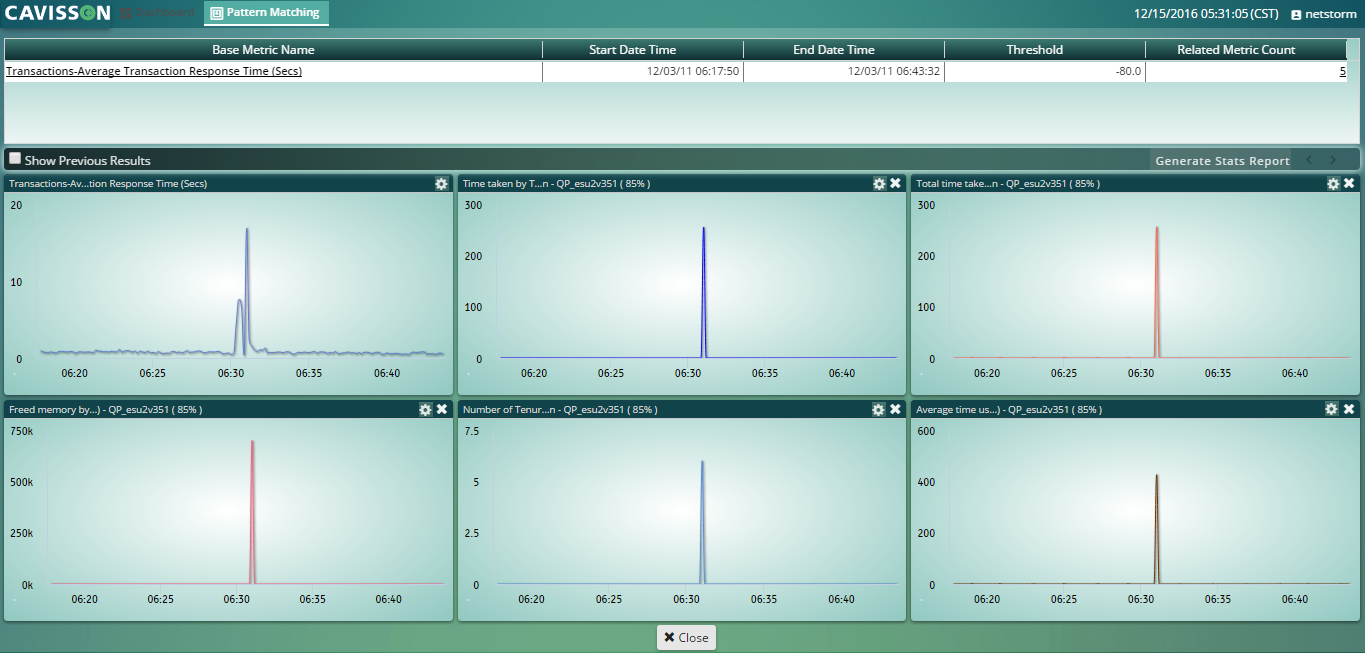Image resolution: width=1365 pixels, height=653 pixels.
Task: Open Transactions-Average Transaction Response Time link
Action: click(x=154, y=71)
